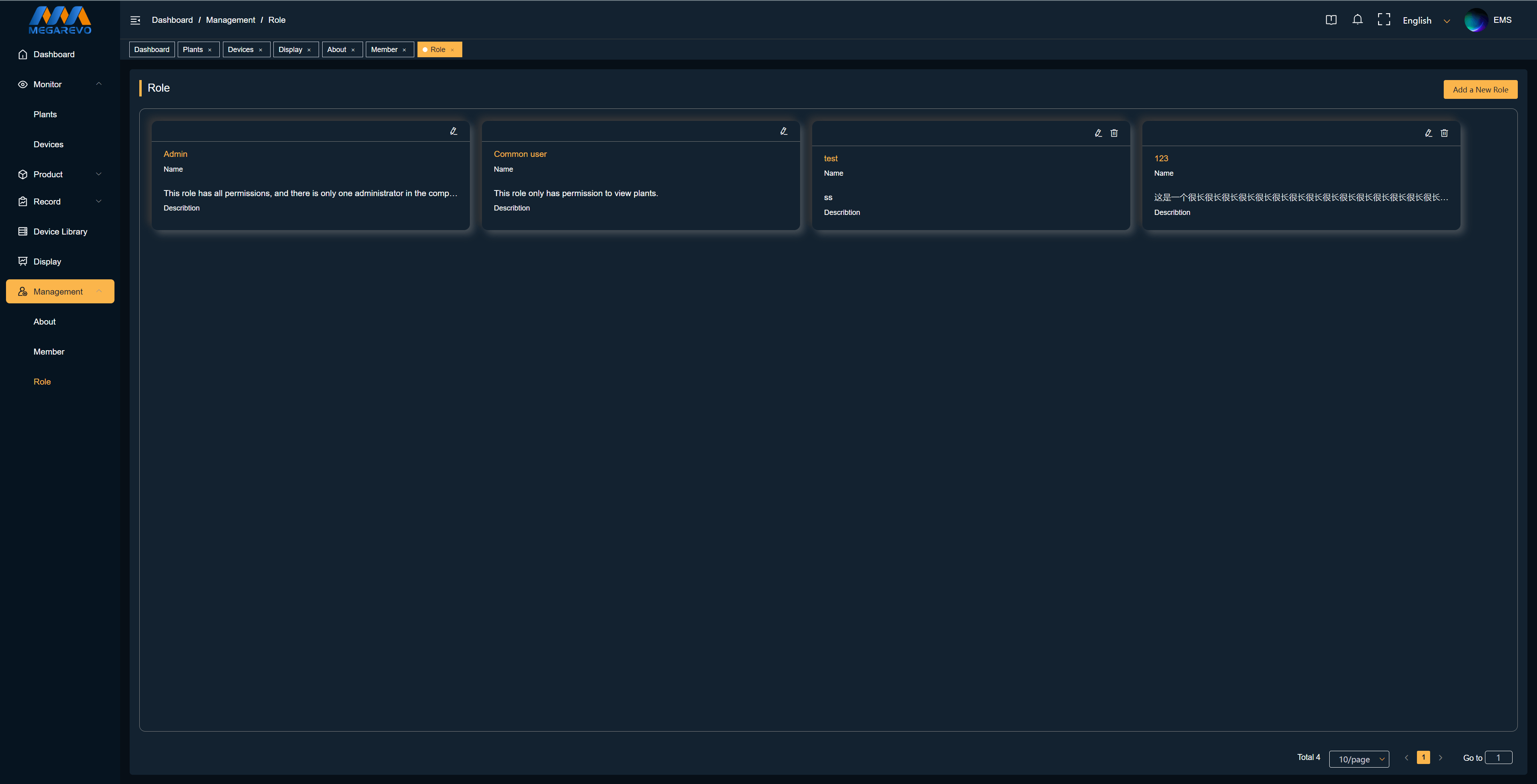This screenshot has height=784, width=1537.
Task: Delete the 123 role trash icon
Action: [x=1445, y=133]
